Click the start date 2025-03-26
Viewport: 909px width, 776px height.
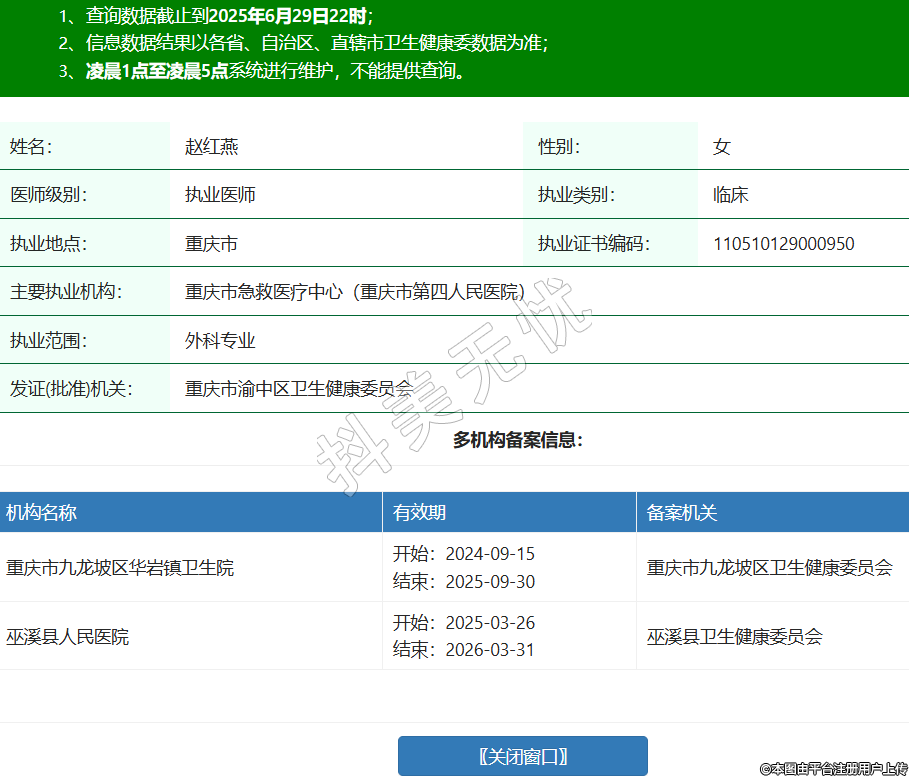coord(489,623)
